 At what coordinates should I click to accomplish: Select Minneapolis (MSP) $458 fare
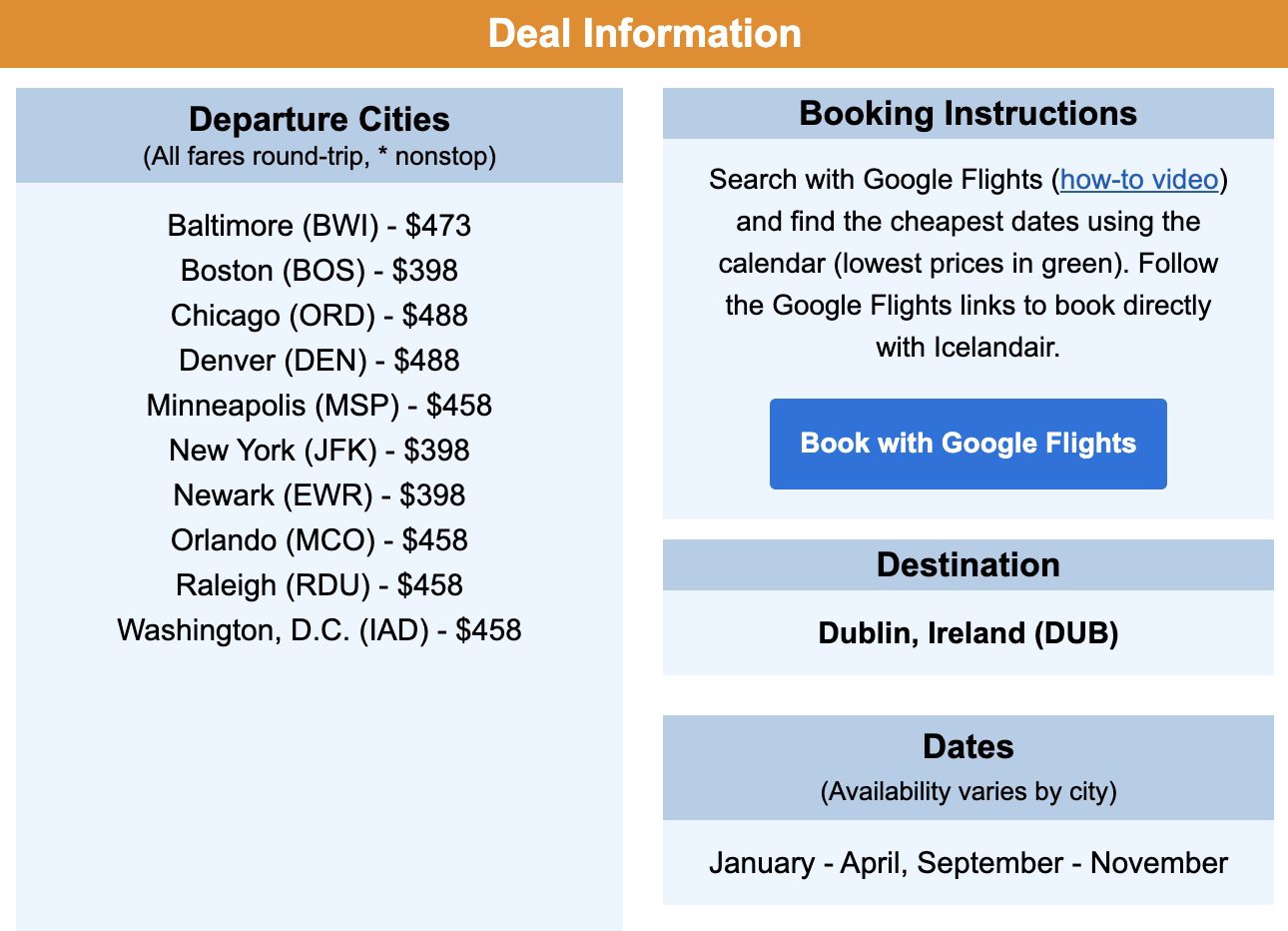click(320, 406)
